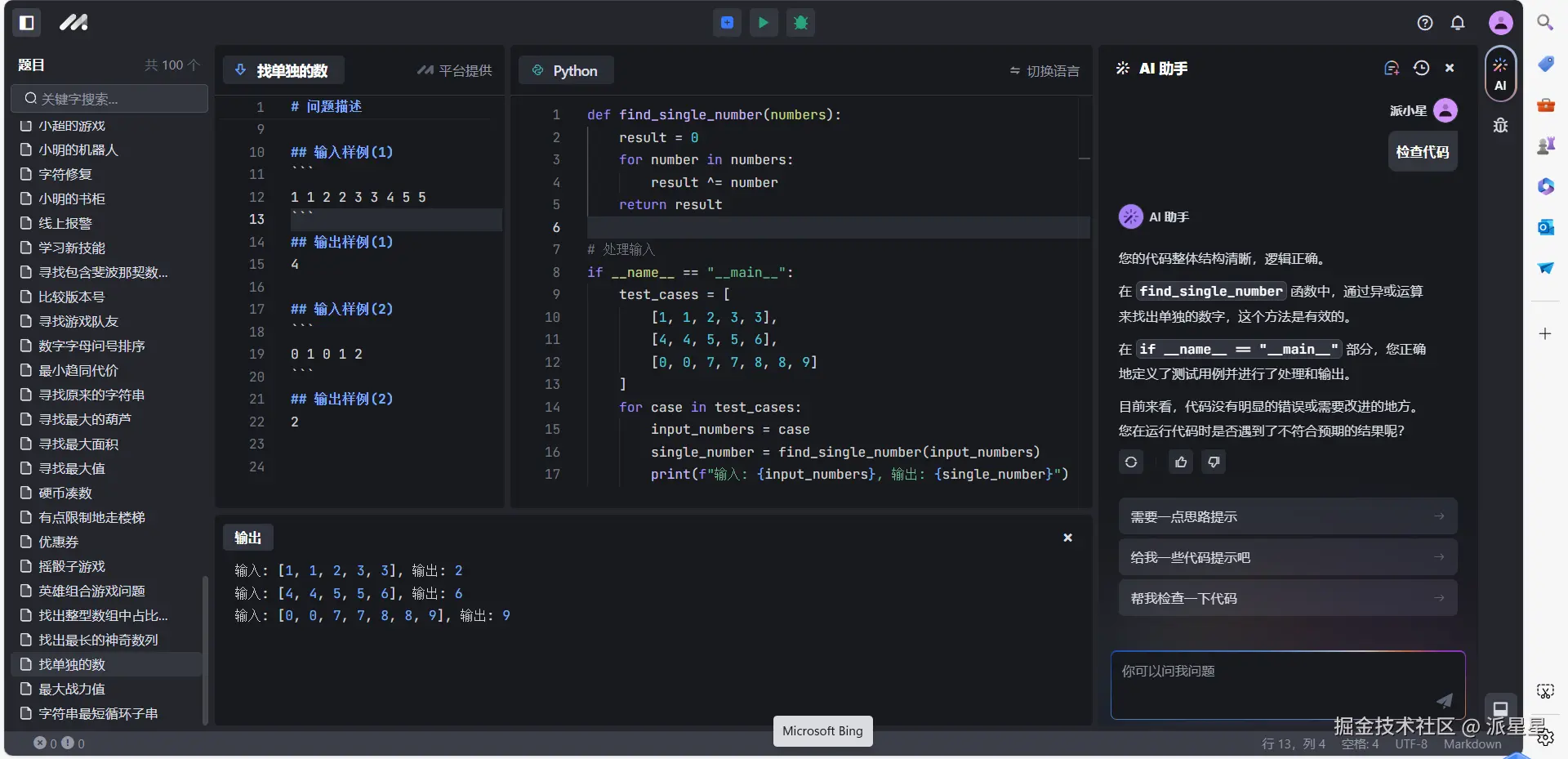Close the 输出 output panel

pos(1067,538)
